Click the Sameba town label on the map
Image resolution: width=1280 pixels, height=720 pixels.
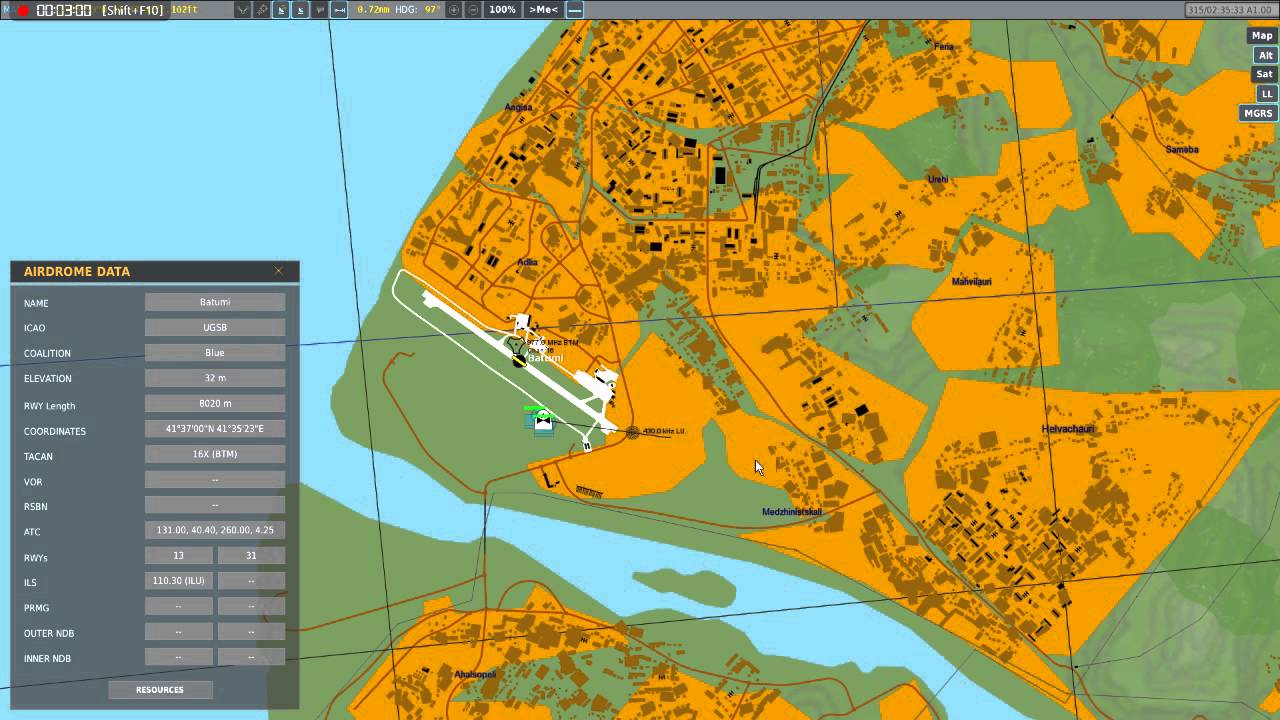click(x=1182, y=150)
